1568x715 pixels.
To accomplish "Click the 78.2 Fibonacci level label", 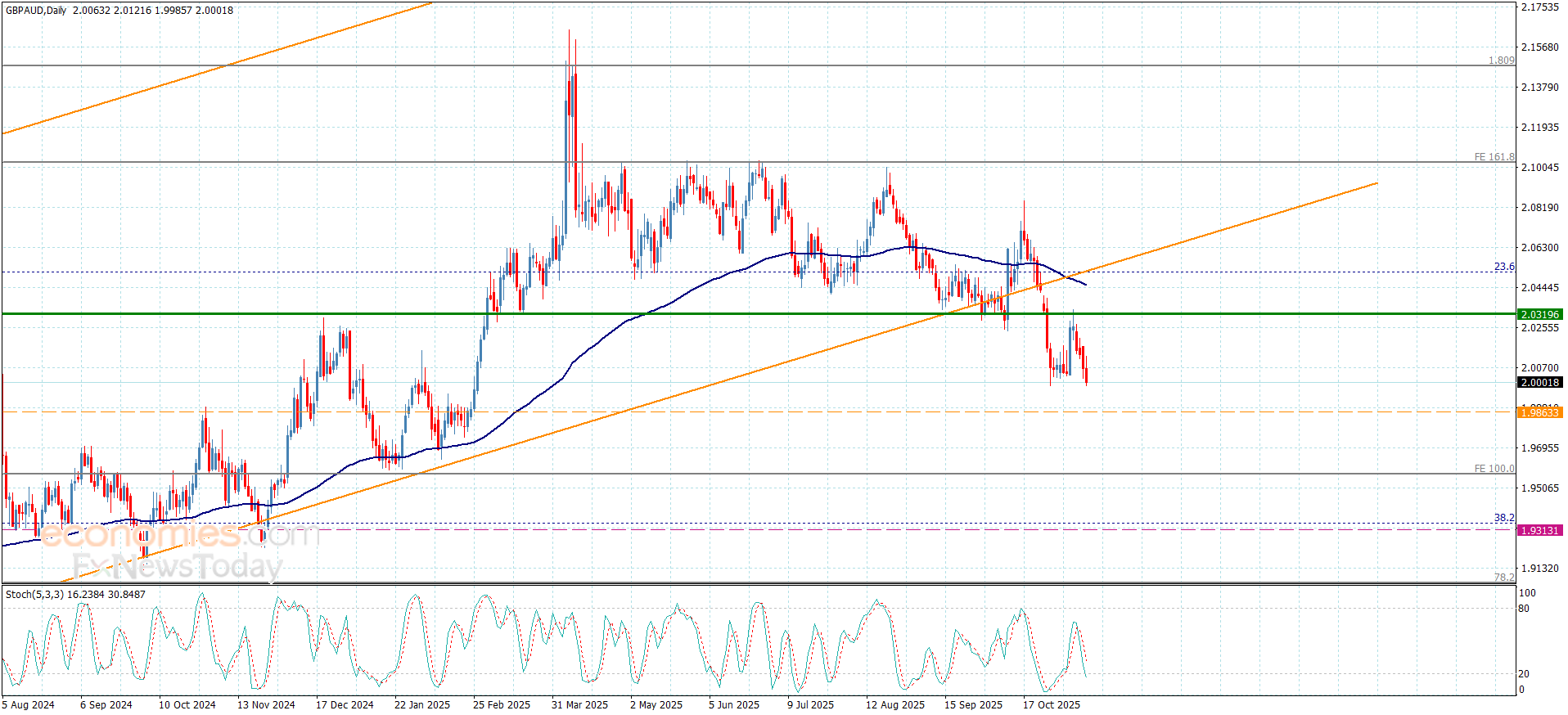I will [x=1504, y=578].
